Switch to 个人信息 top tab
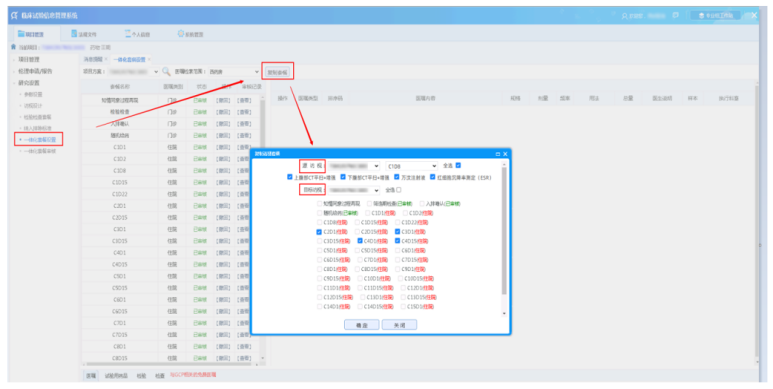The height and width of the screenshot is (389, 773). click(x=138, y=34)
